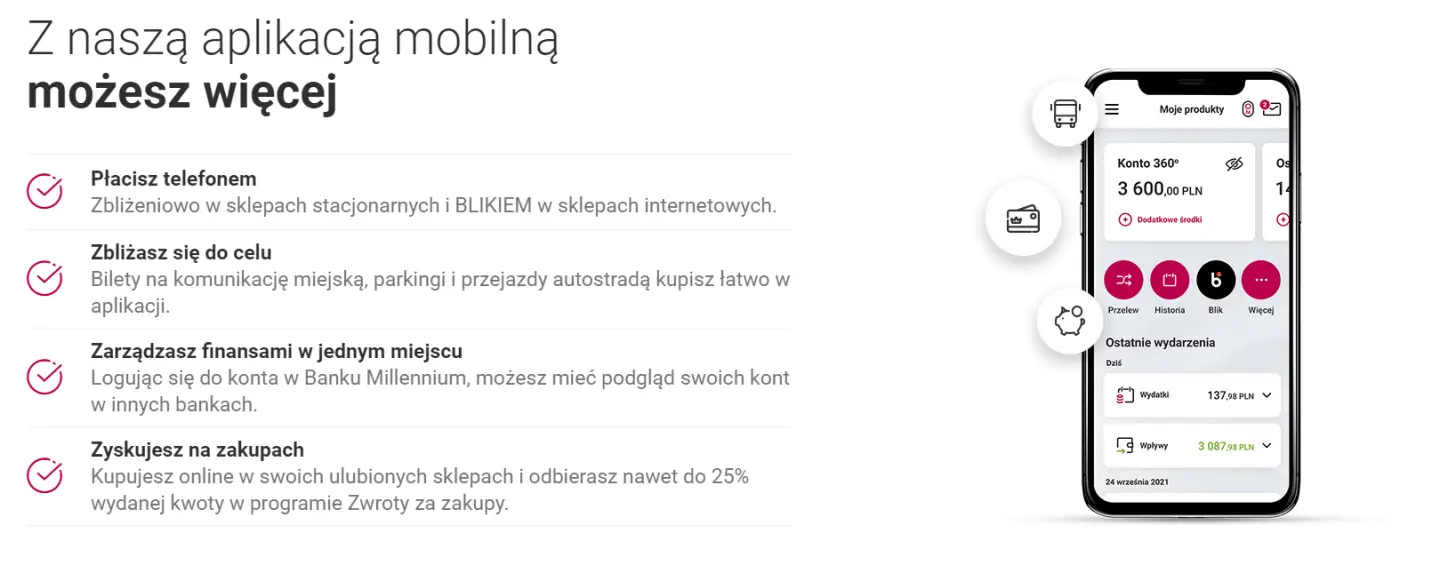Expand the Wpływy row chevron

coord(1267,446)
